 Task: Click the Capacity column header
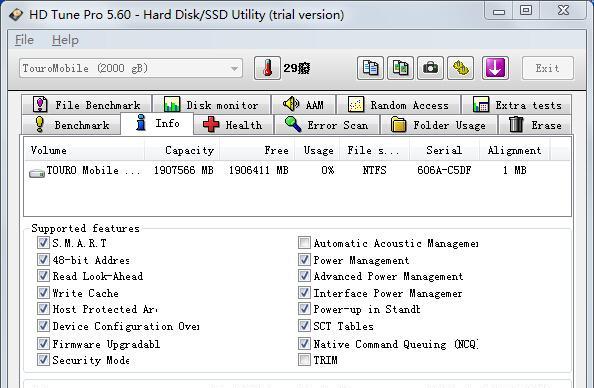182,150
